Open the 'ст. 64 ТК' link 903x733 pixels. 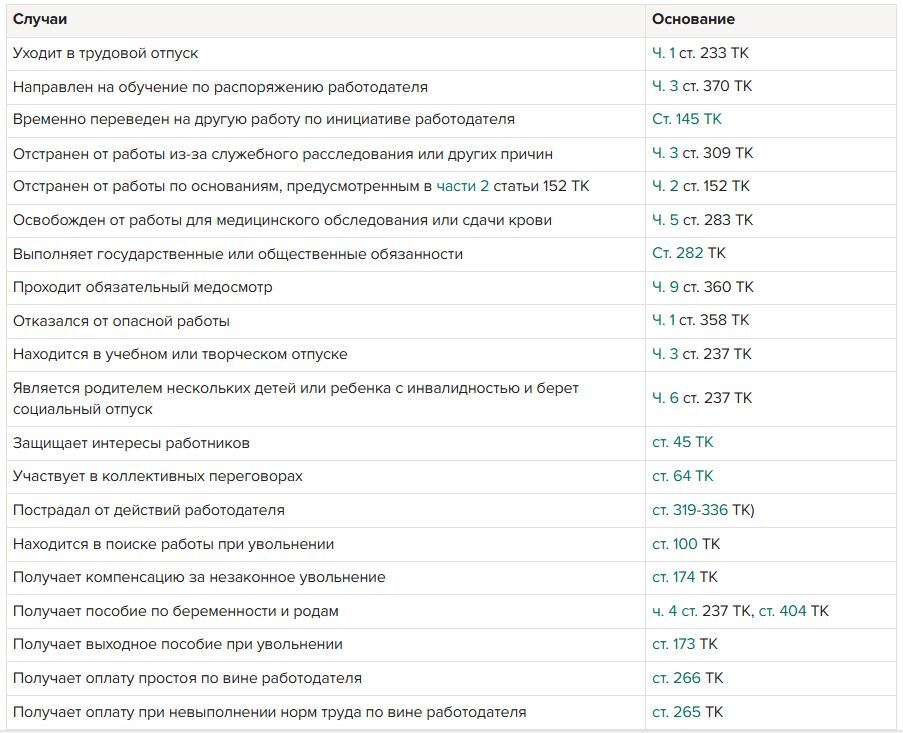pos(682,476)
